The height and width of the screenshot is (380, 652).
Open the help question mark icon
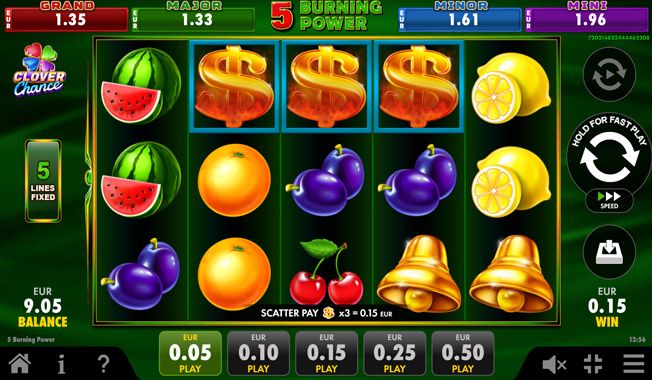coord(103,364)
